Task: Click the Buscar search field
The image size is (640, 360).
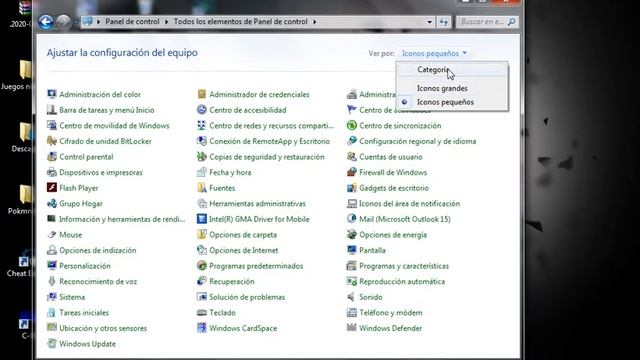Action: point(482,22)
